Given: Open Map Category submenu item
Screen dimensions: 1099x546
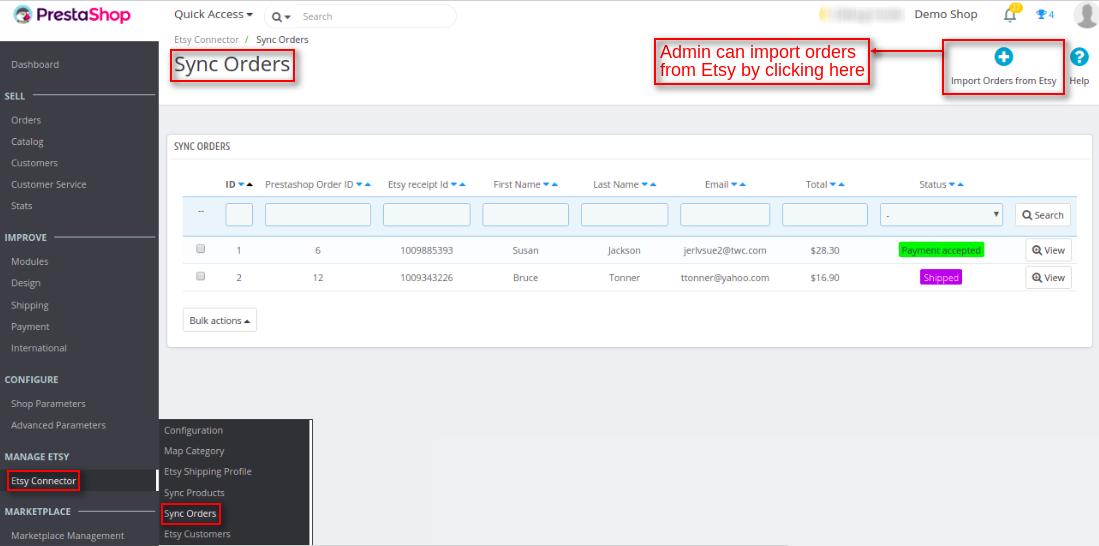Looking at the screenshot, I should coord(194,451).
